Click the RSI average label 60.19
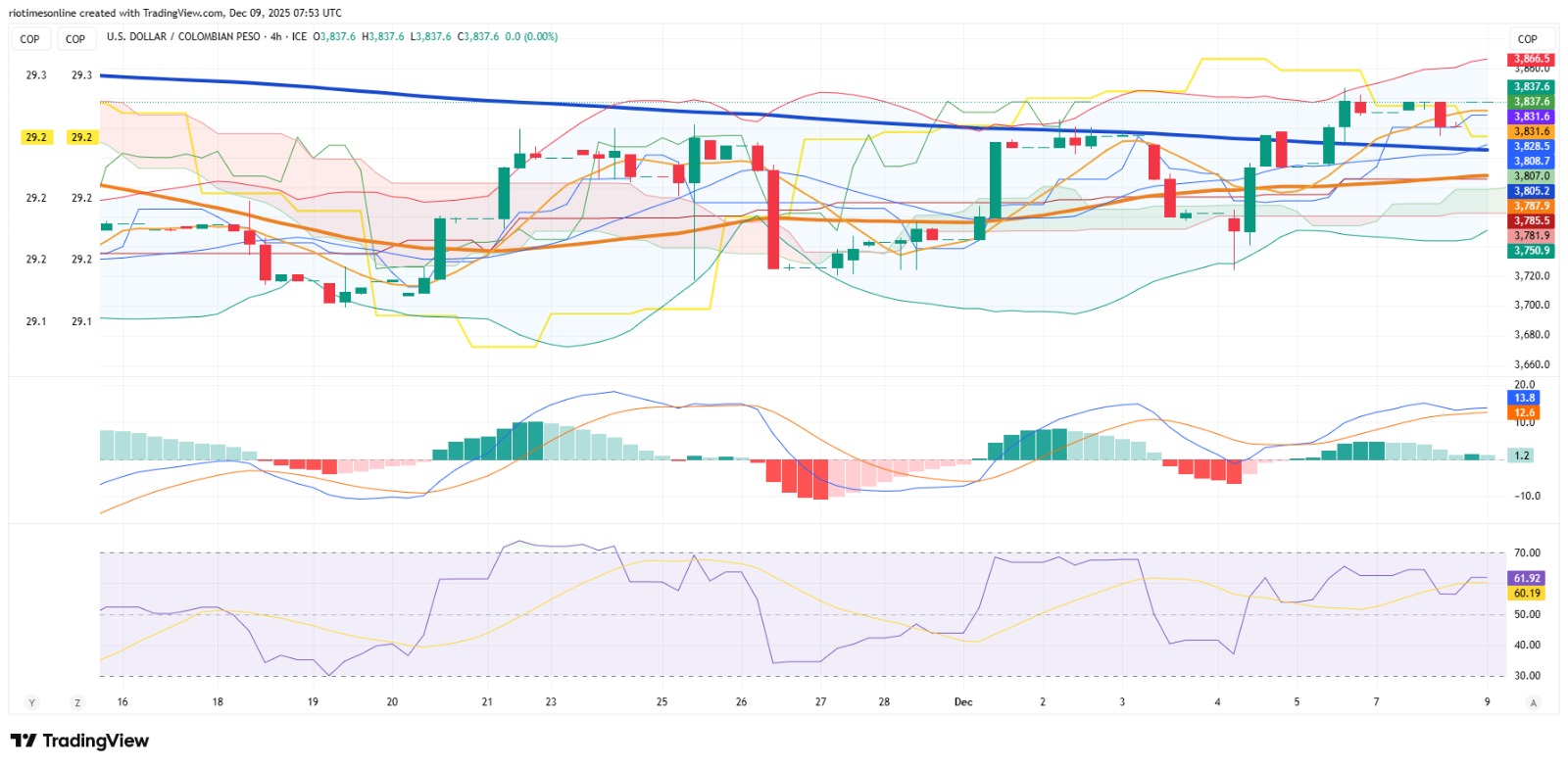 tap(1527, 593)
